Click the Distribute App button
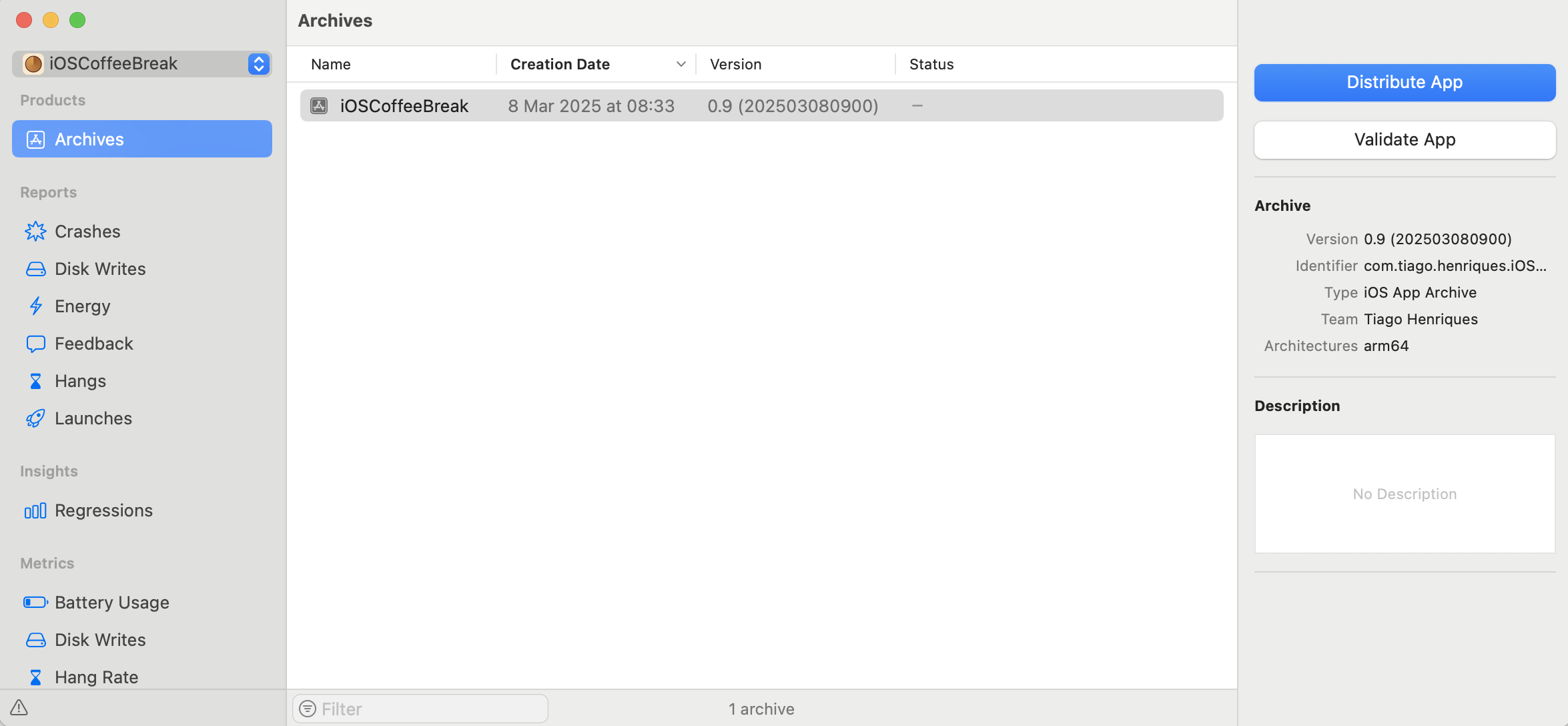1568x726 pixels. (1405, 82)
